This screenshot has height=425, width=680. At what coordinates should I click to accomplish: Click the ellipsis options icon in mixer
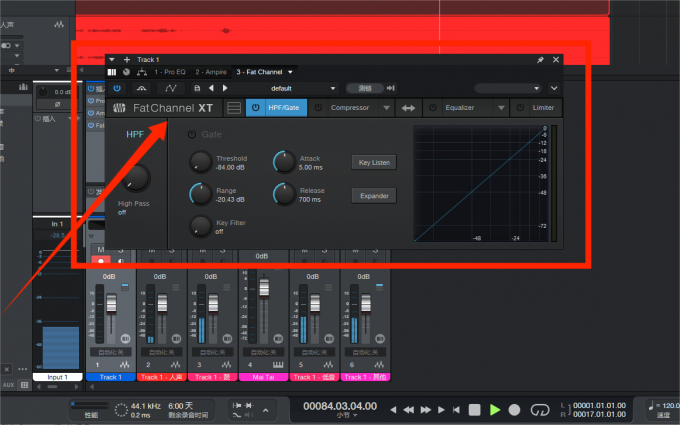(x=23, y=369)
